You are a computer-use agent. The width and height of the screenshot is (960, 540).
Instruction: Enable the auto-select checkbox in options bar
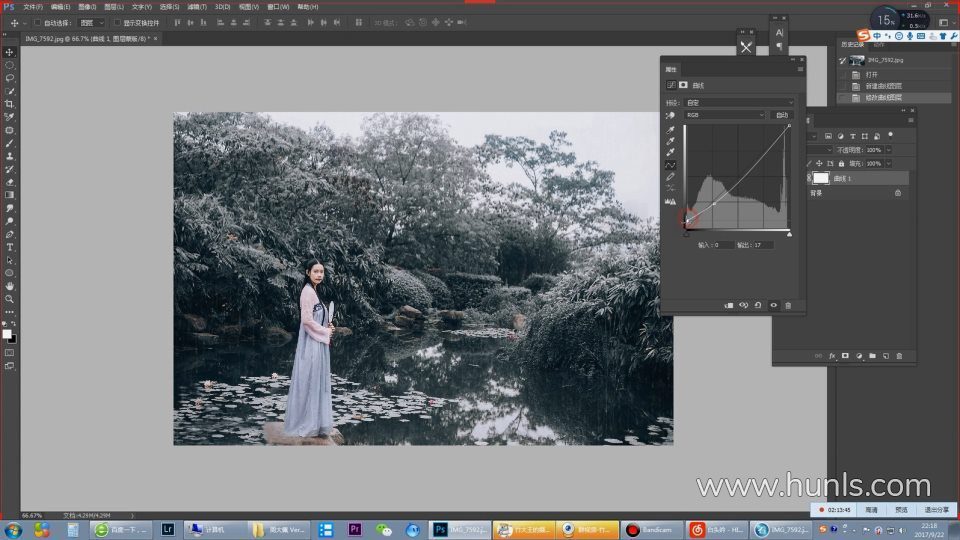pos(37,23)
